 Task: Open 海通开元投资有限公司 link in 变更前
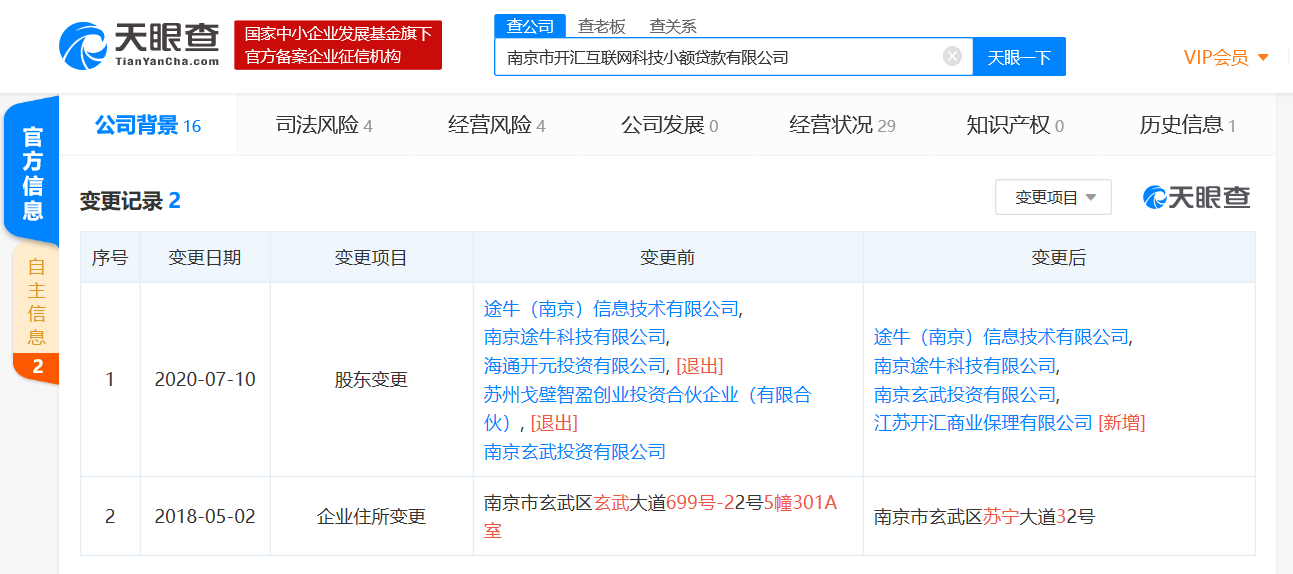click(x=575, y=366)
